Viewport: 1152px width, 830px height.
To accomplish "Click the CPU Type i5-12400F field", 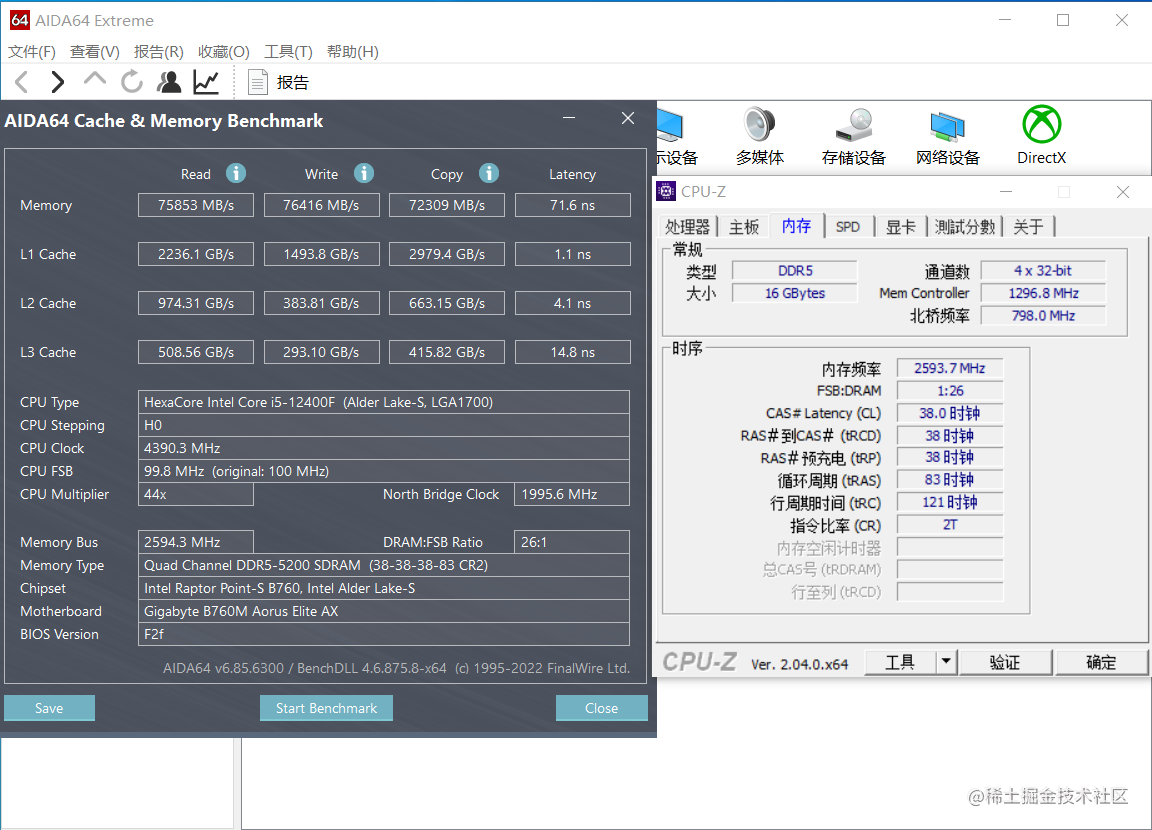I will point(384,402).
